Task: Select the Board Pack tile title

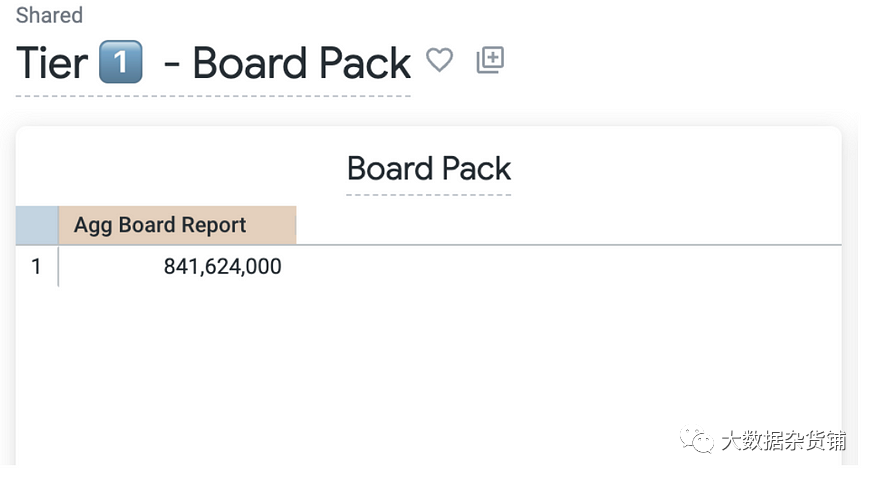Action: coord(429,168)
